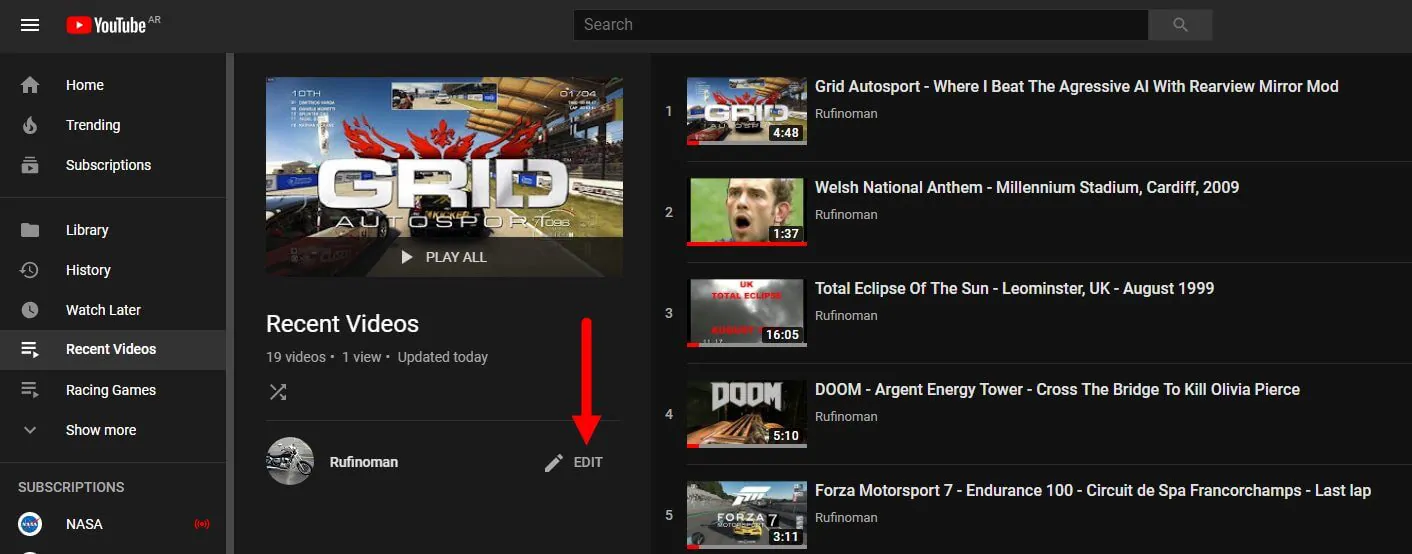The width and height of the screenshot is (1412, 554).
Task: Open Welsh National Anthem video title
Action: 1027,188
